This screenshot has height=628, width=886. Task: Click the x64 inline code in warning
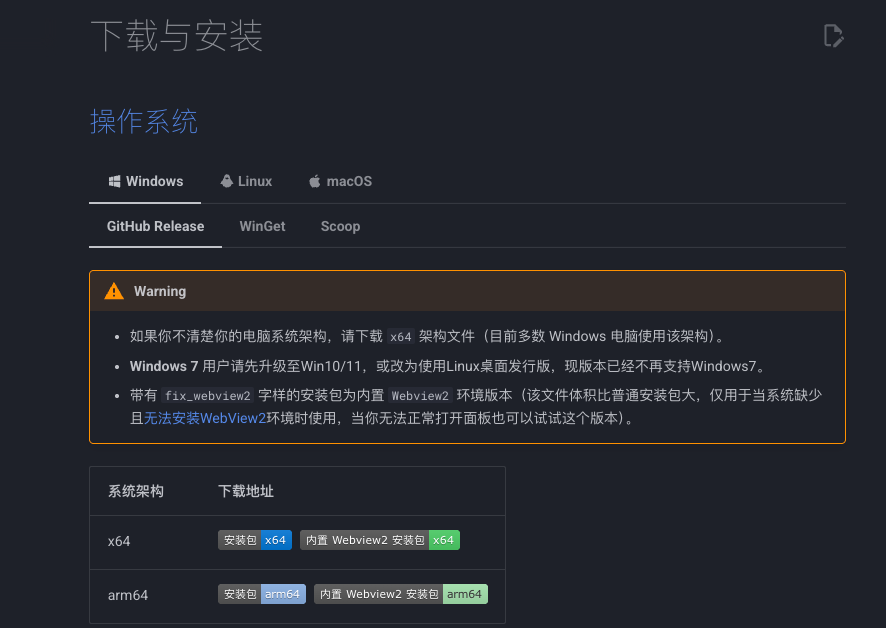[x=400, y=337]
